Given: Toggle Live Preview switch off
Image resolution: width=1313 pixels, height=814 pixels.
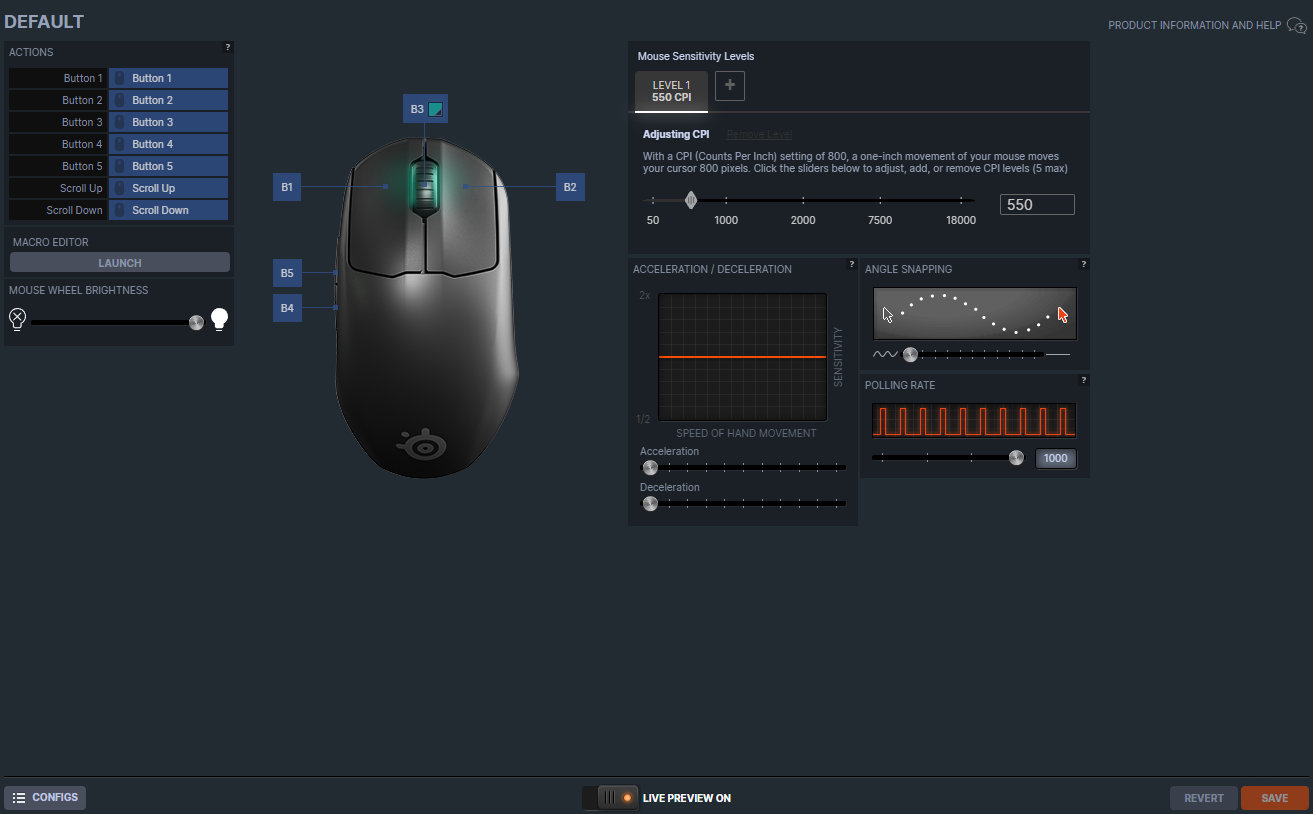Looking at the screenshot, I should tap(611, 798).
